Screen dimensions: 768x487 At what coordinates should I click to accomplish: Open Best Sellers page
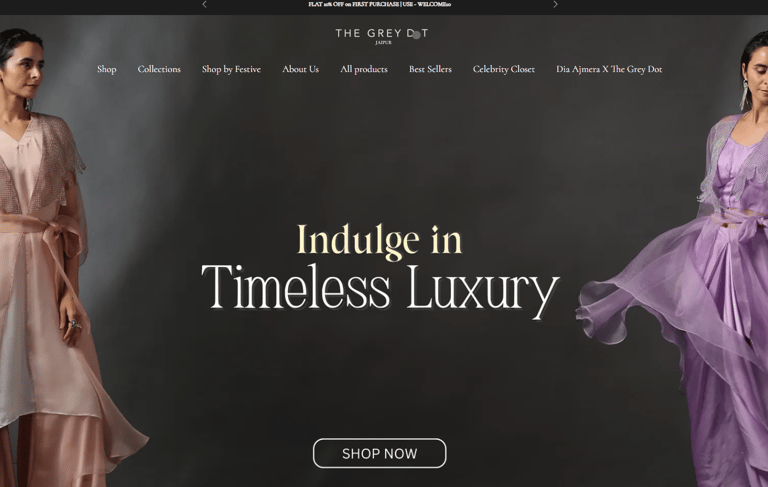[x=430, y=69]
